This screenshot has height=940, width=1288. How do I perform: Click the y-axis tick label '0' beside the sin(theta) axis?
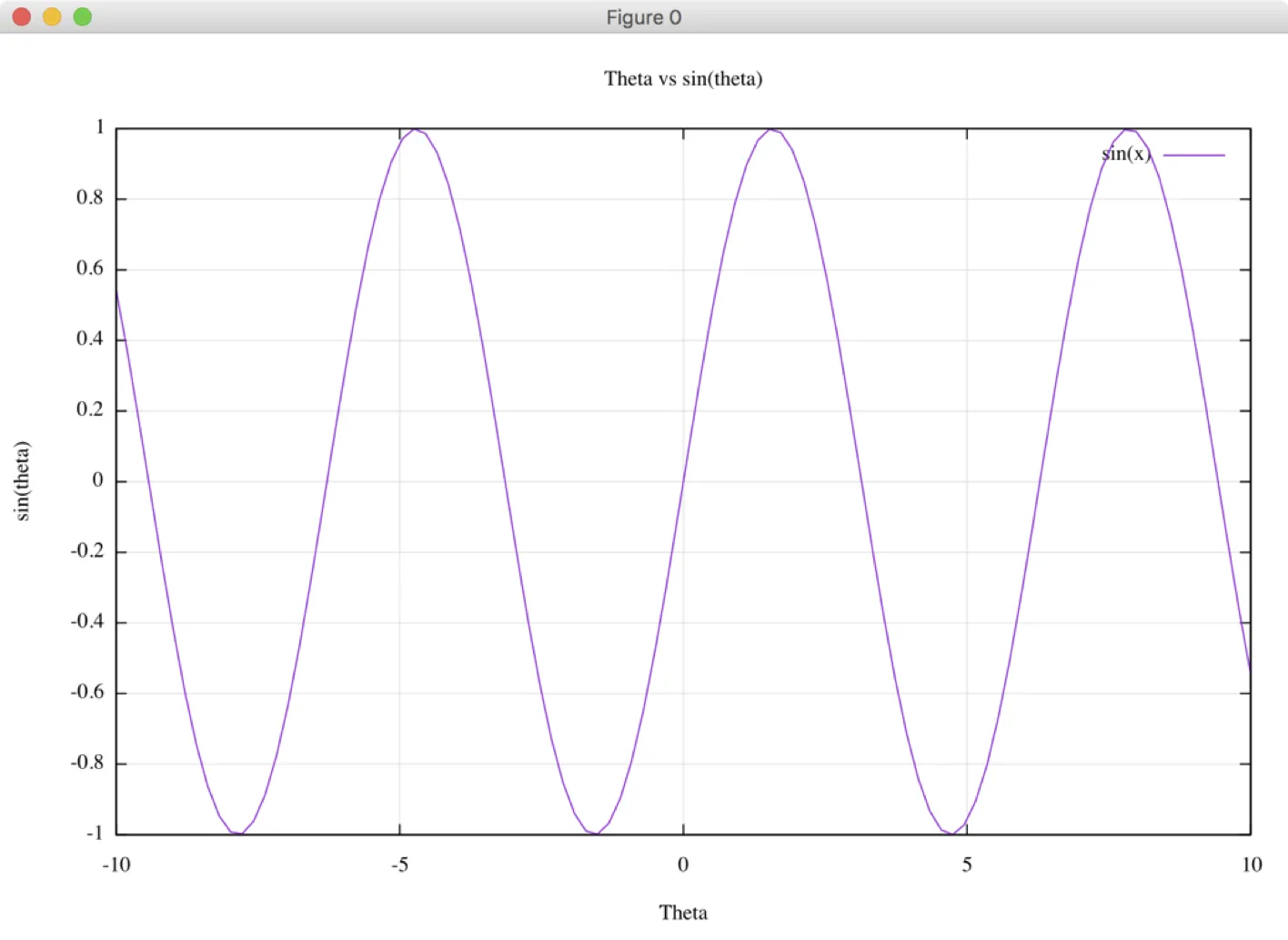98,480
